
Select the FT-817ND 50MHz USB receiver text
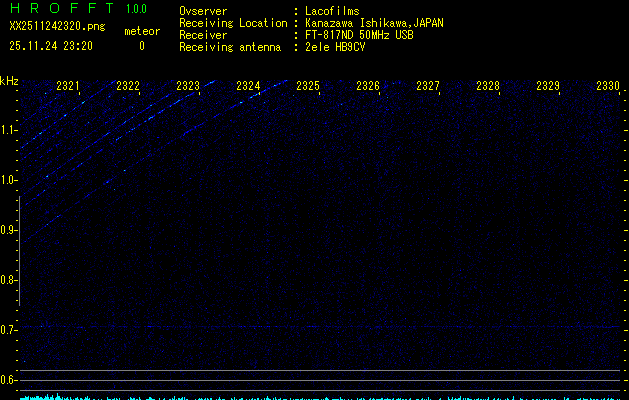[360, 34]
